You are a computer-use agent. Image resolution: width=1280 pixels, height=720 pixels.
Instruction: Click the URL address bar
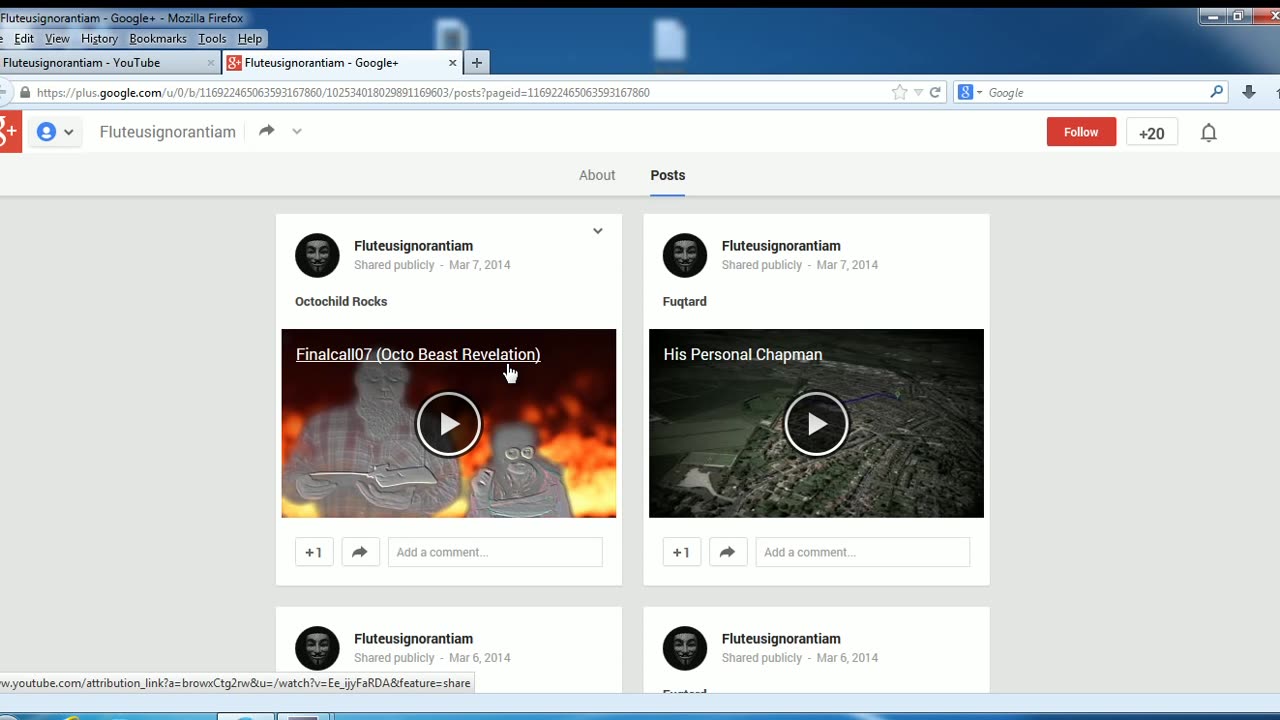(460, 92)
